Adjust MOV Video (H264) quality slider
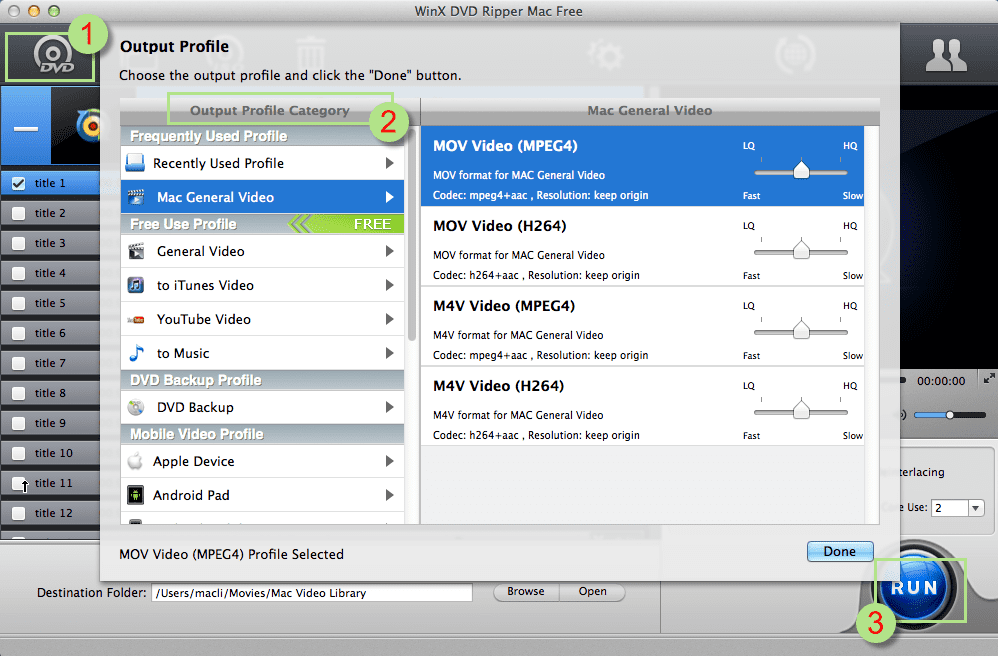The width and height of the screenshot is (998, 656). coord(801,250)
